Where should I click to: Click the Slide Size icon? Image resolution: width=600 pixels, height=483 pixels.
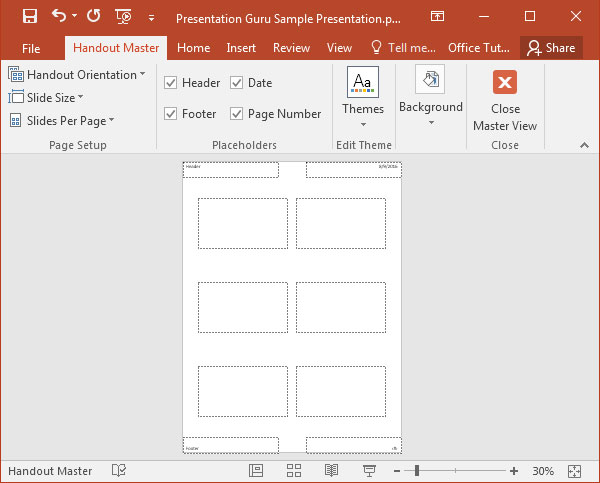point(16,97)
